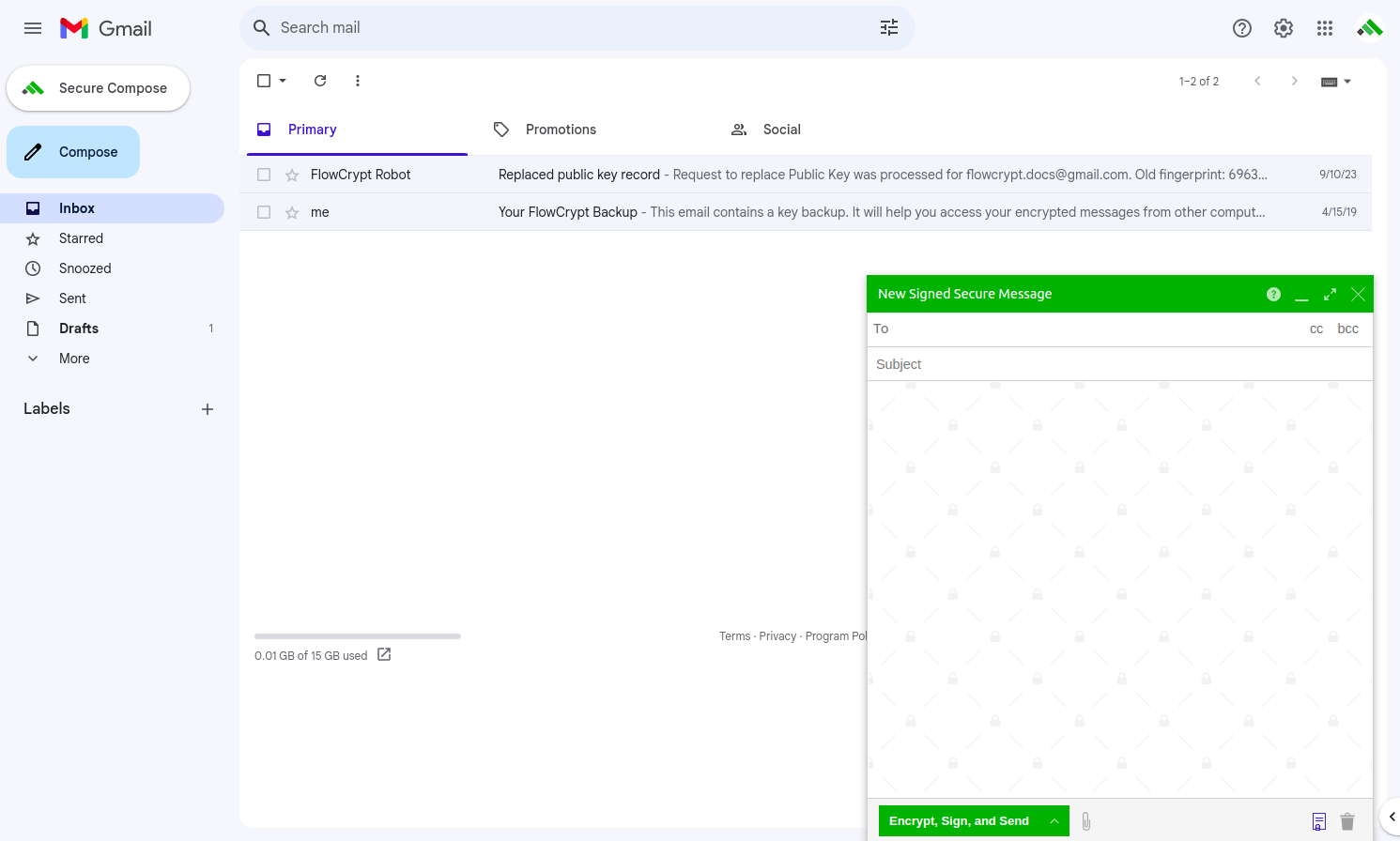Click the Gmail logo
The image size is (1400, 841).
tap(106, 28)
